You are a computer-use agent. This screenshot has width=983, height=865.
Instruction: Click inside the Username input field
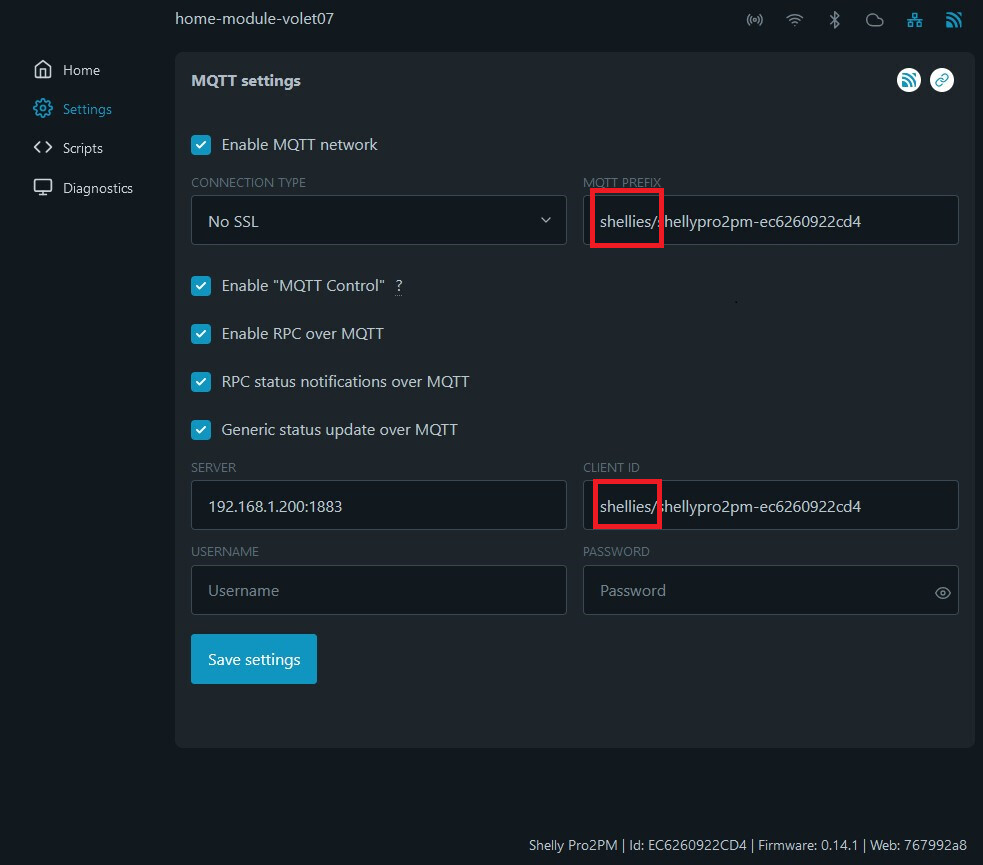pyautogui.click(x=378, y=590)
